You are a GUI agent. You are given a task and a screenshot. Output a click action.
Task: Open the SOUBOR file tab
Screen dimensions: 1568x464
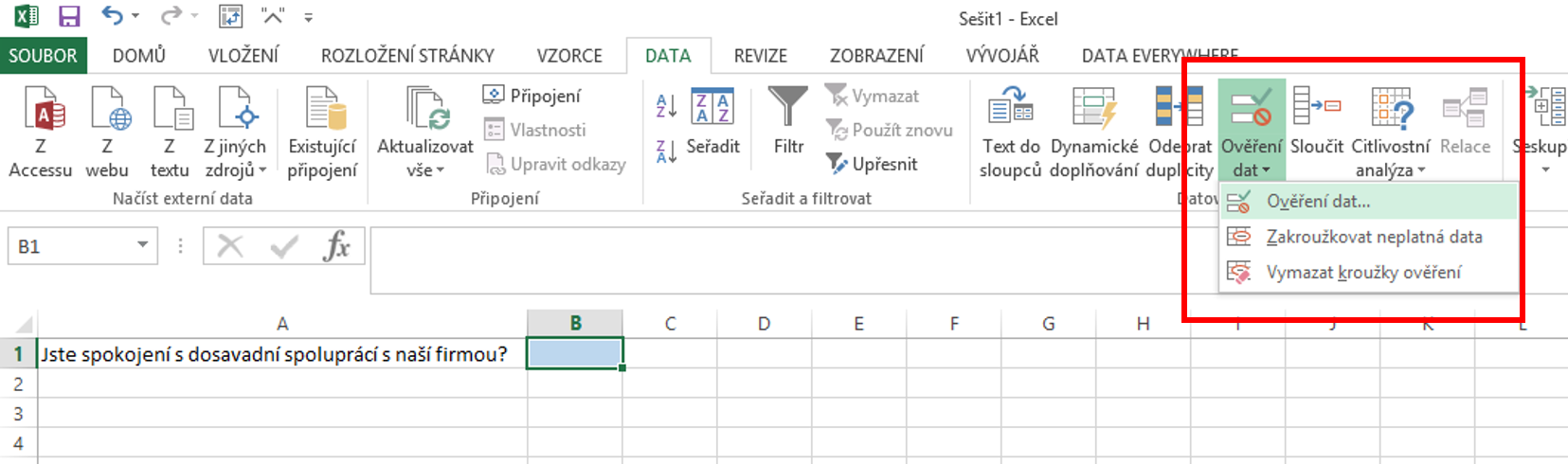[44, 56]
